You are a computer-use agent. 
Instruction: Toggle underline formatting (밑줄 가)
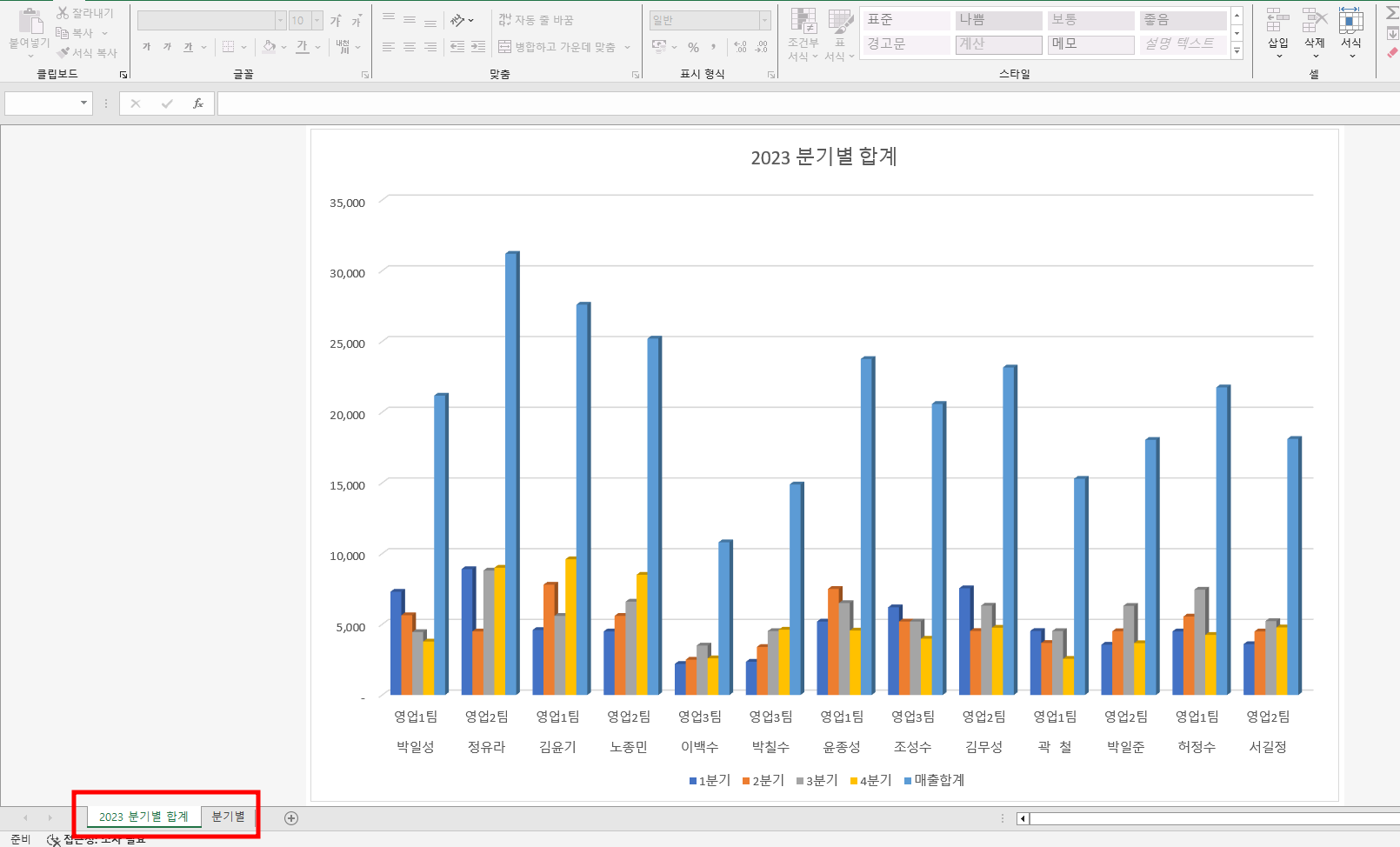point(188,47)
